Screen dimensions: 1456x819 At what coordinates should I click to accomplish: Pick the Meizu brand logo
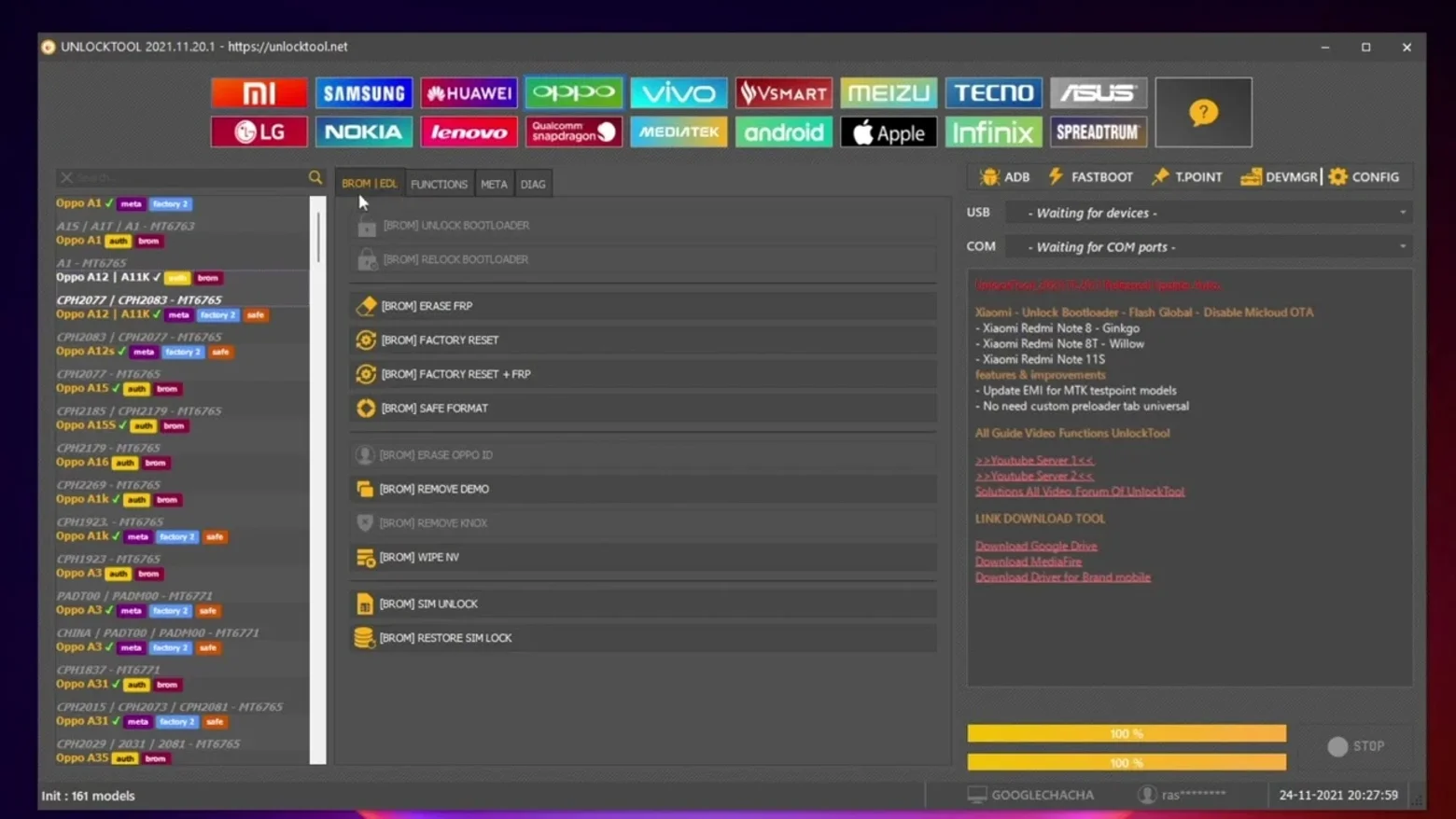tap(889, 92)
